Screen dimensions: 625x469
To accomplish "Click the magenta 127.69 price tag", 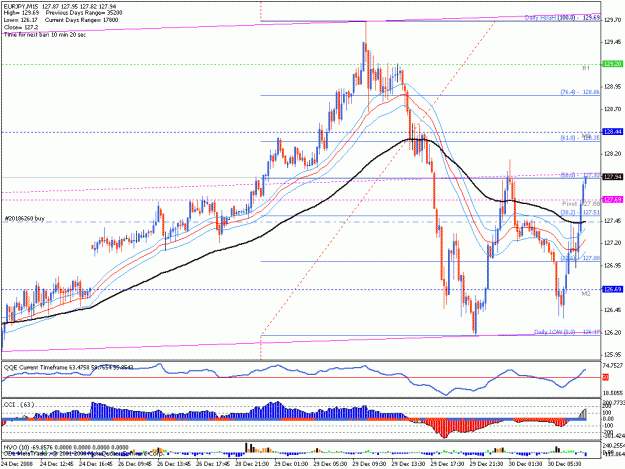I will [x=613, y=199].
